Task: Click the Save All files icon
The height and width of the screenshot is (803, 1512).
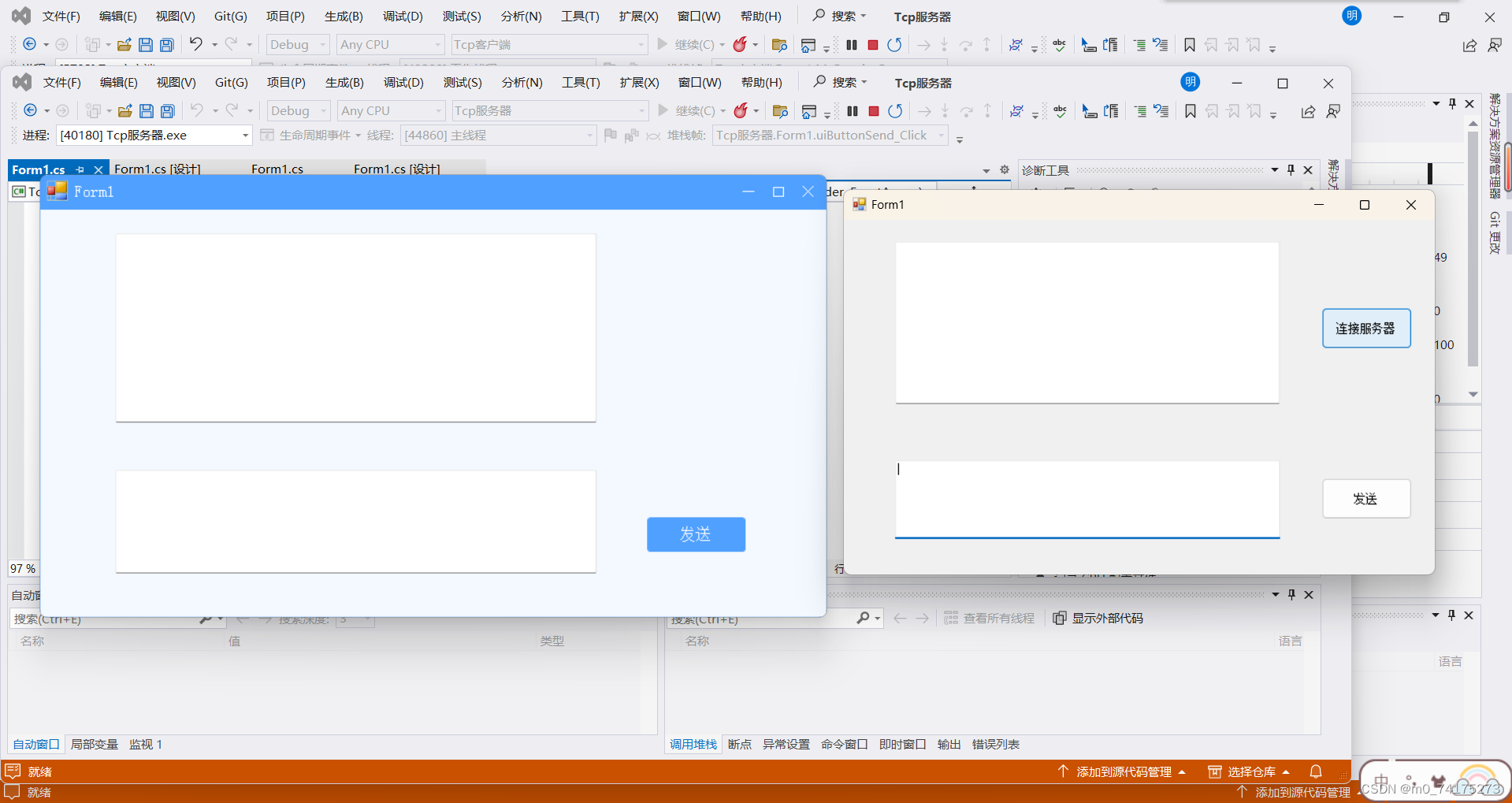Action: tap(167, 110)
